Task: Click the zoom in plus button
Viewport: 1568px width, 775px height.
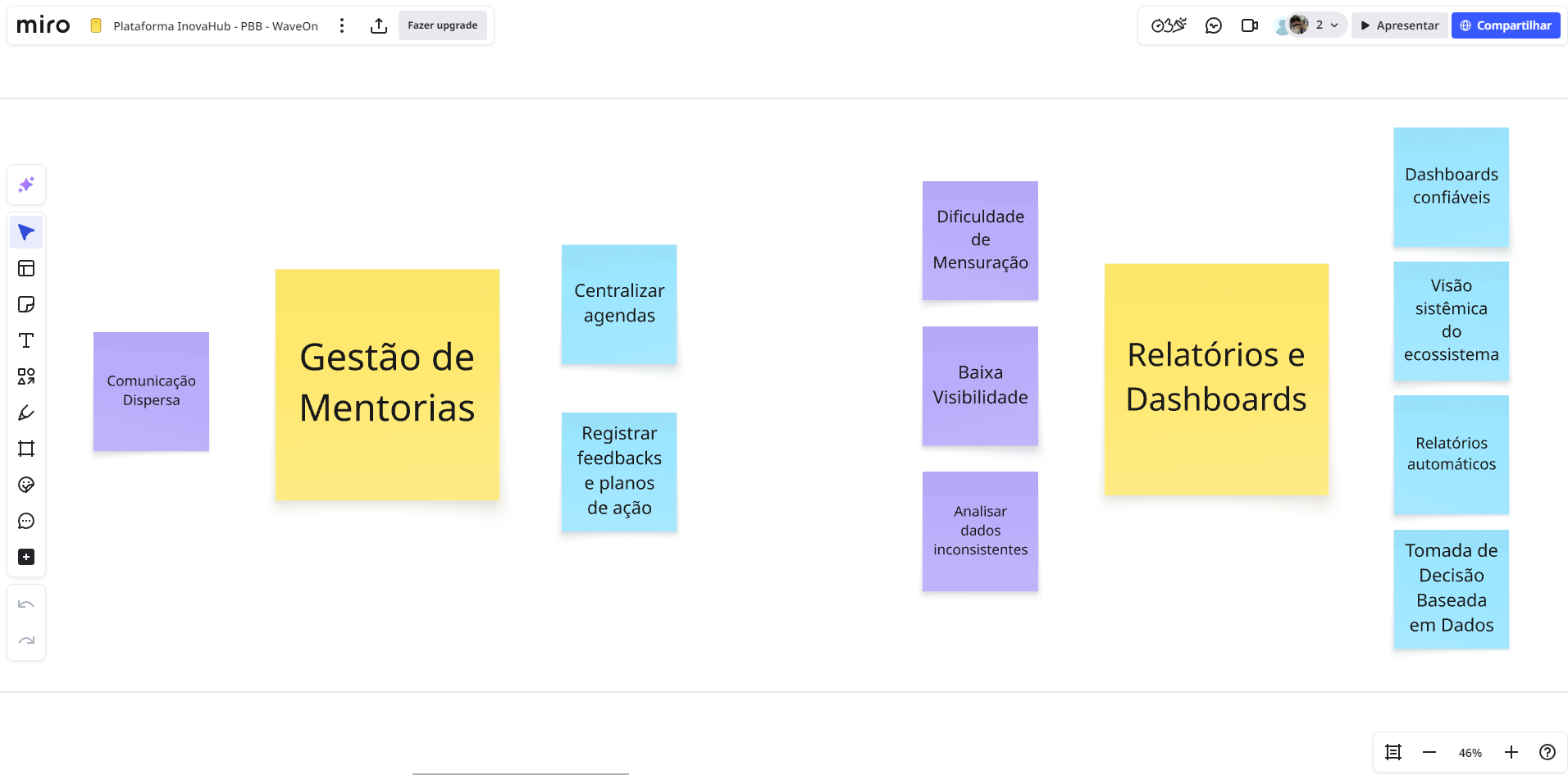Action: (1511, 752)
